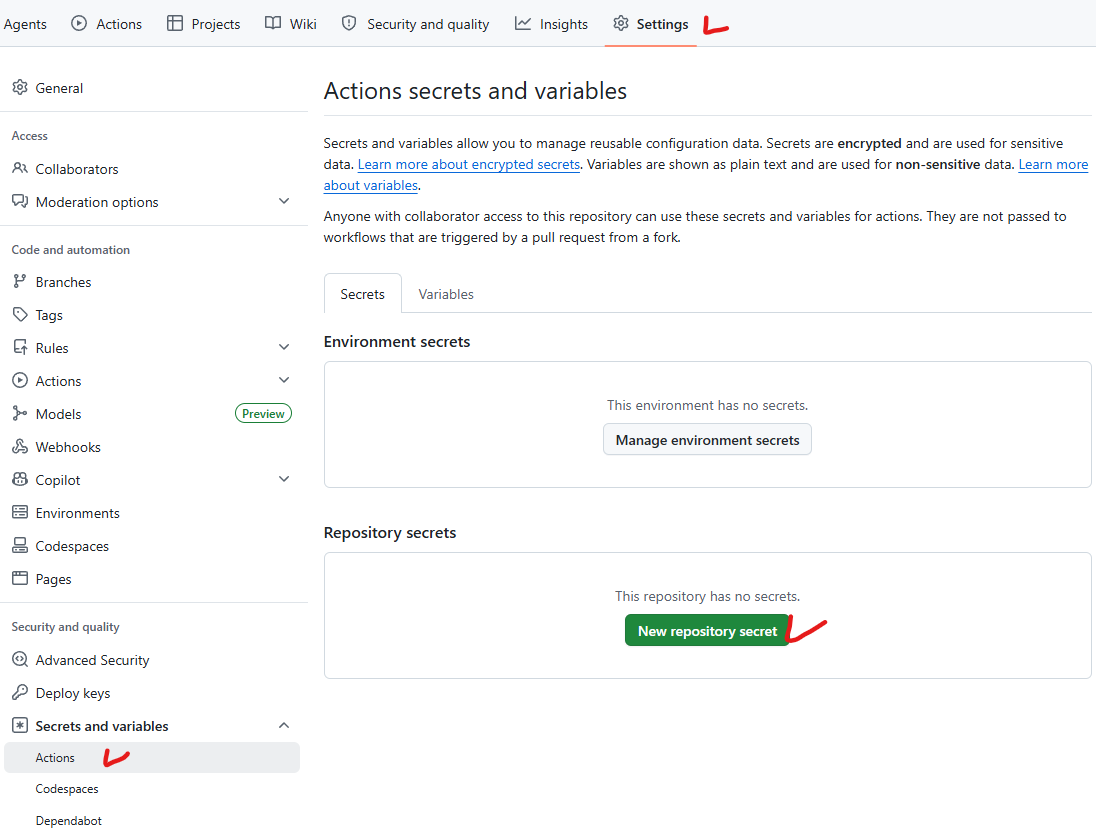Select the Secrets tab
This screenshot has height=840, width=1096.
click(x=363, y=294)
